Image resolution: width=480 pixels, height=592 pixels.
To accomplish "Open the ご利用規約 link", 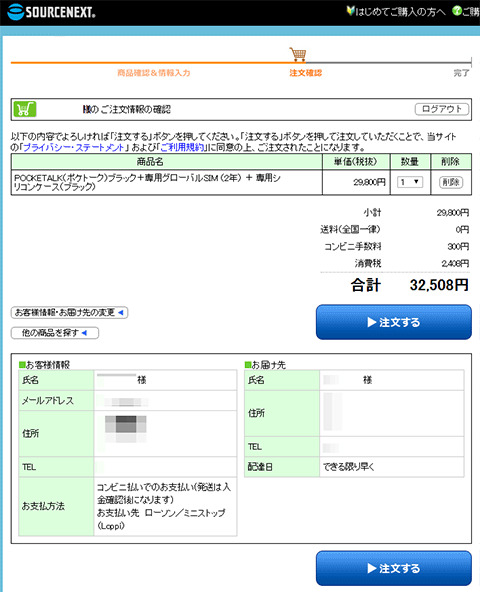I will [x=182, y=147].
